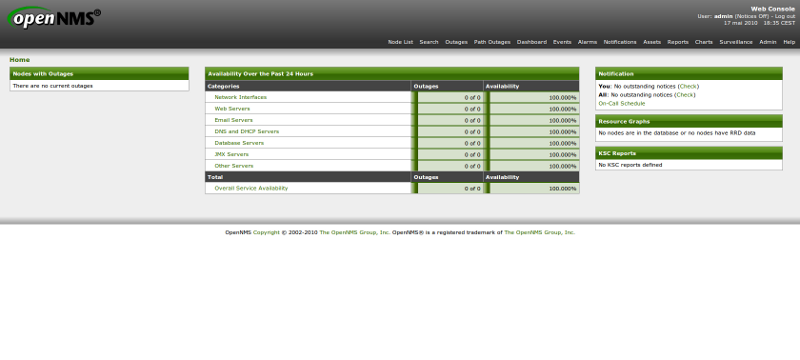Open the Admin menu item
800x360 pixels.
tap(767, 42)
